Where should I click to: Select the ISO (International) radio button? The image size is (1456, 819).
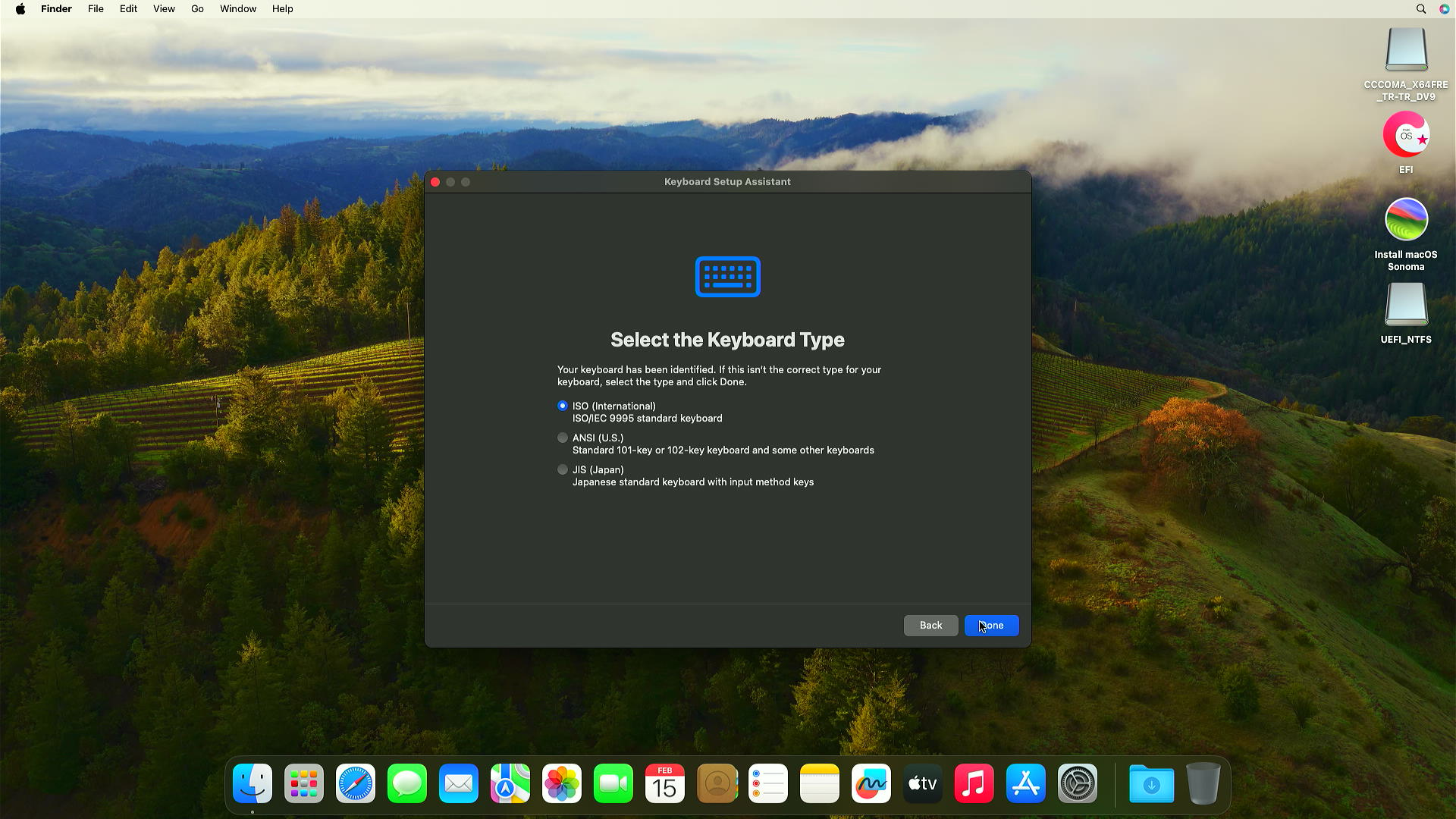[x=562, y=406]
